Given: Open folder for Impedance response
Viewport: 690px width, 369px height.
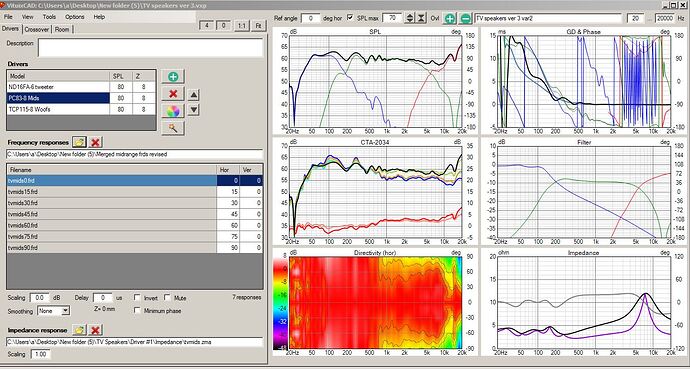Looking at the screenshot, I should (x=79, y=330).
